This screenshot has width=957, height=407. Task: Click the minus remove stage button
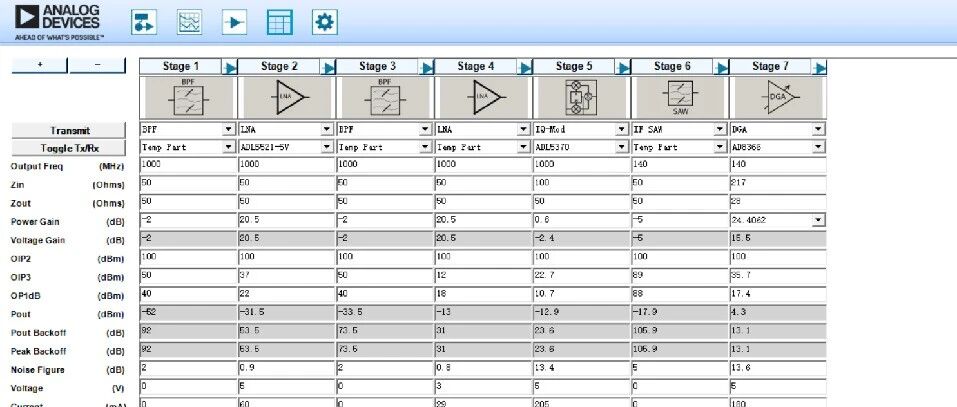(97, 65)
